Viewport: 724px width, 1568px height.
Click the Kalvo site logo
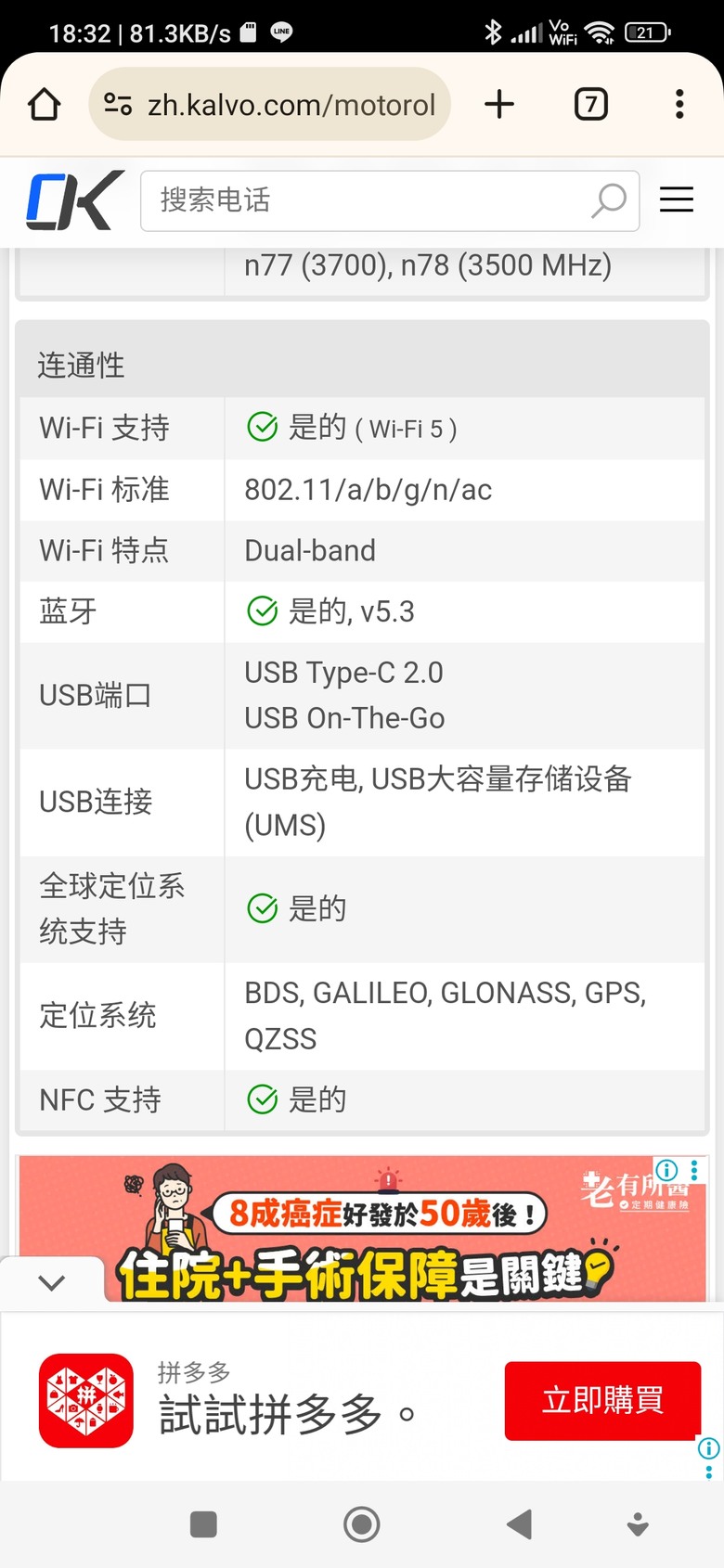tap(74, 200)
